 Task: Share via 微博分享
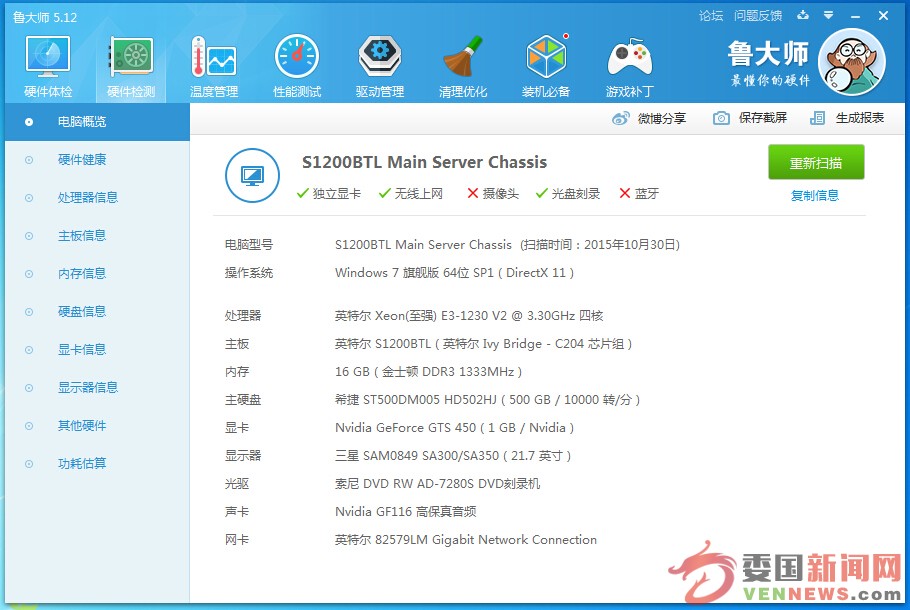[649, 118]
